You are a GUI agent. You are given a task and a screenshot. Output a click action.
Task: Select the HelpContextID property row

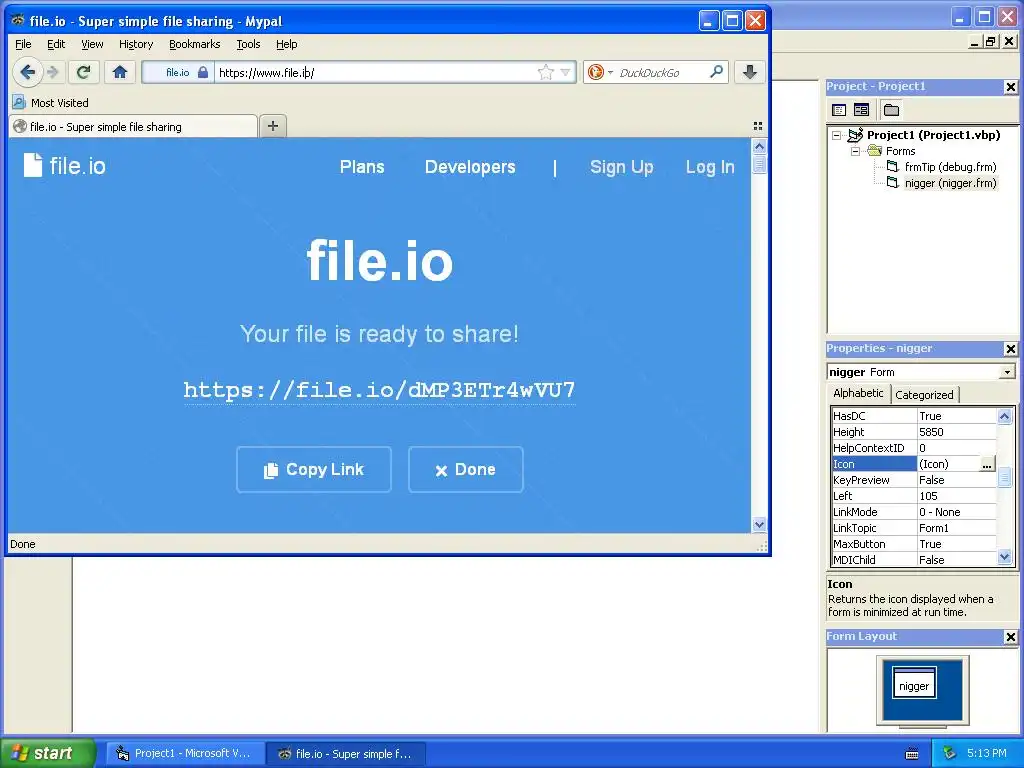click(x=914, y=448)
